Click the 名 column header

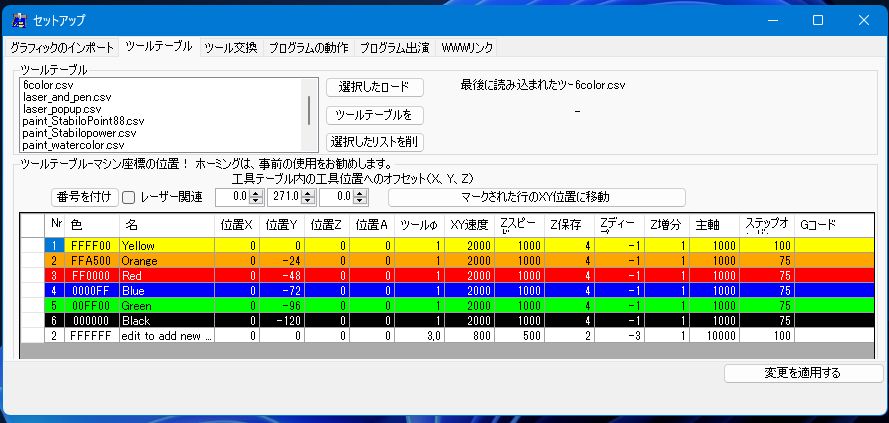click(167, 225)
